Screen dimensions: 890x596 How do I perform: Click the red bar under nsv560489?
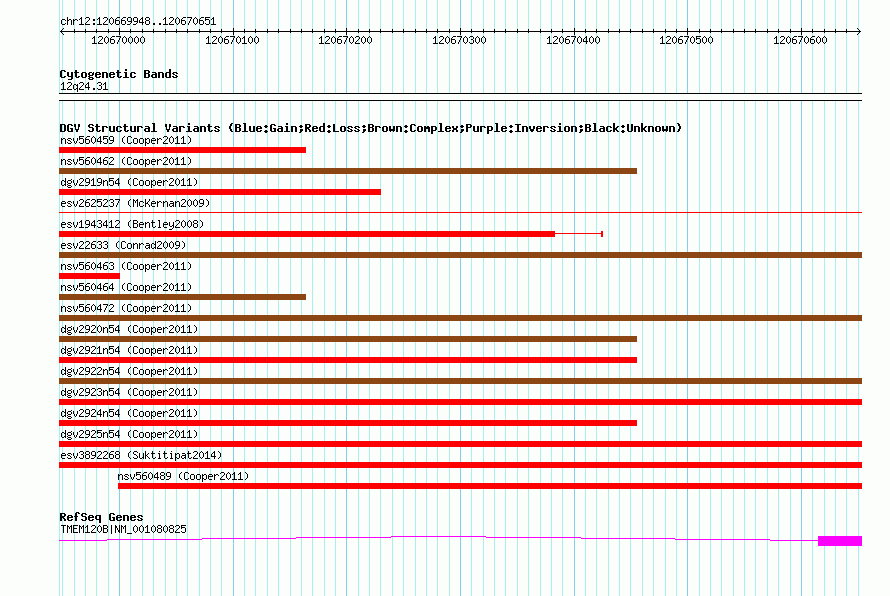(490, 486)
